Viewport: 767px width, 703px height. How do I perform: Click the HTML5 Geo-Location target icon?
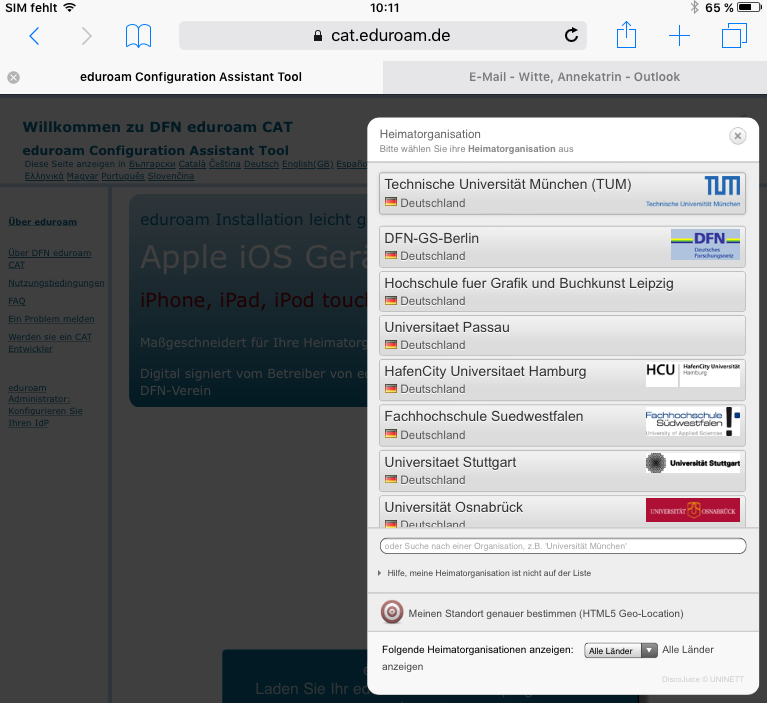click(x=392, y=613)
